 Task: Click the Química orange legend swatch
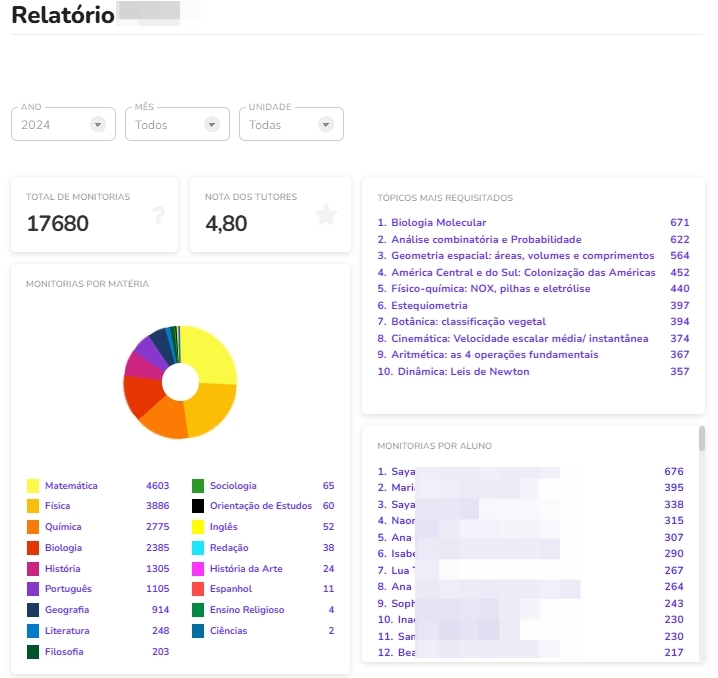point(33,527)
